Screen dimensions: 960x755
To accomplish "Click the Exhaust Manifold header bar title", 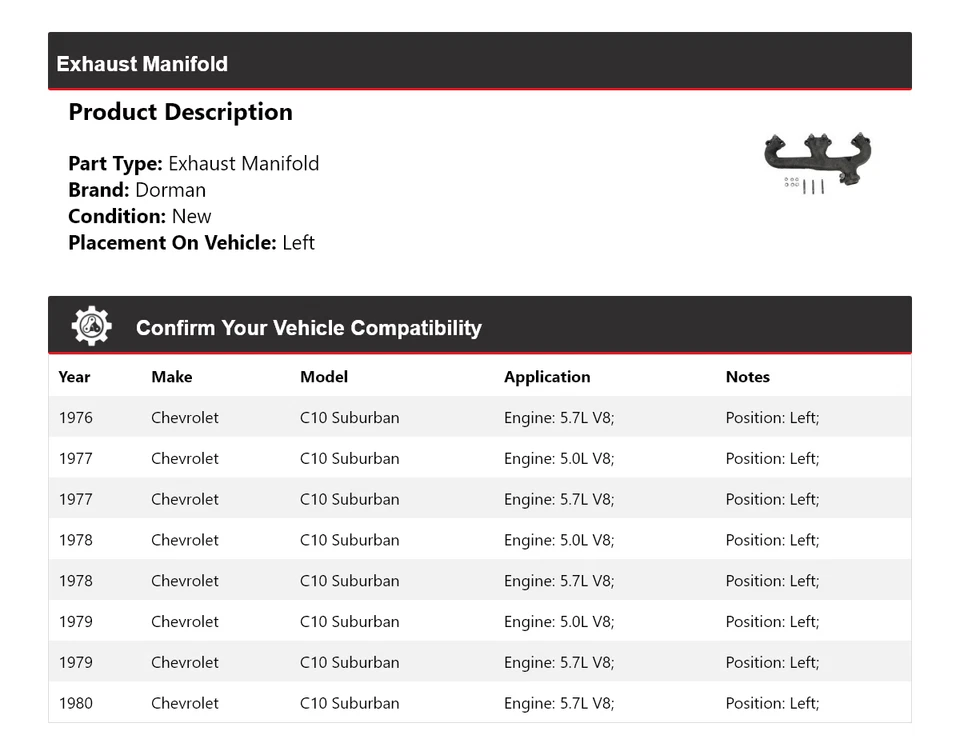I will pos(142,64).
